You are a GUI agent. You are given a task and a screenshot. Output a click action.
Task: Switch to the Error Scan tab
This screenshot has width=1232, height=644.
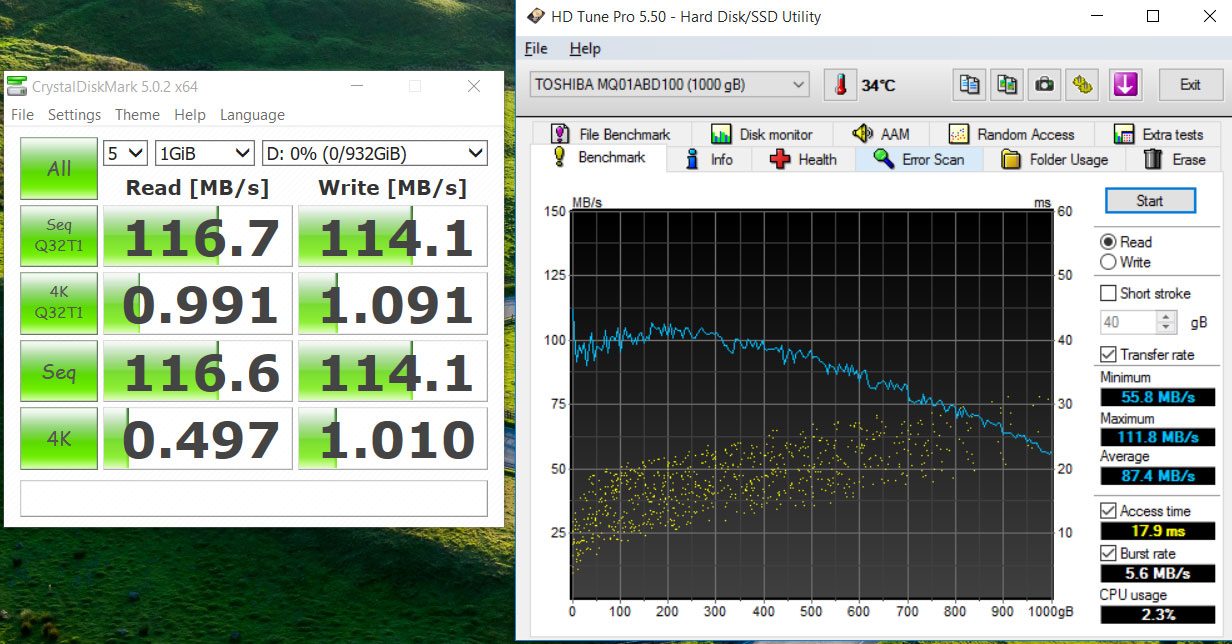[919, 159]
